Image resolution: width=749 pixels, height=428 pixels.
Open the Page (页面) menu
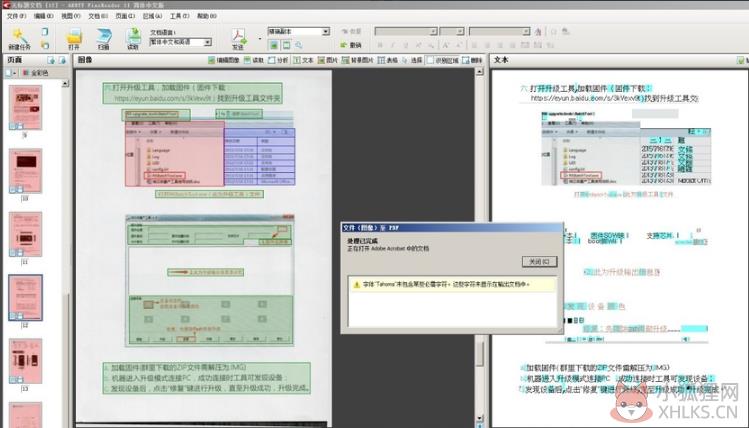pos(125,16)
